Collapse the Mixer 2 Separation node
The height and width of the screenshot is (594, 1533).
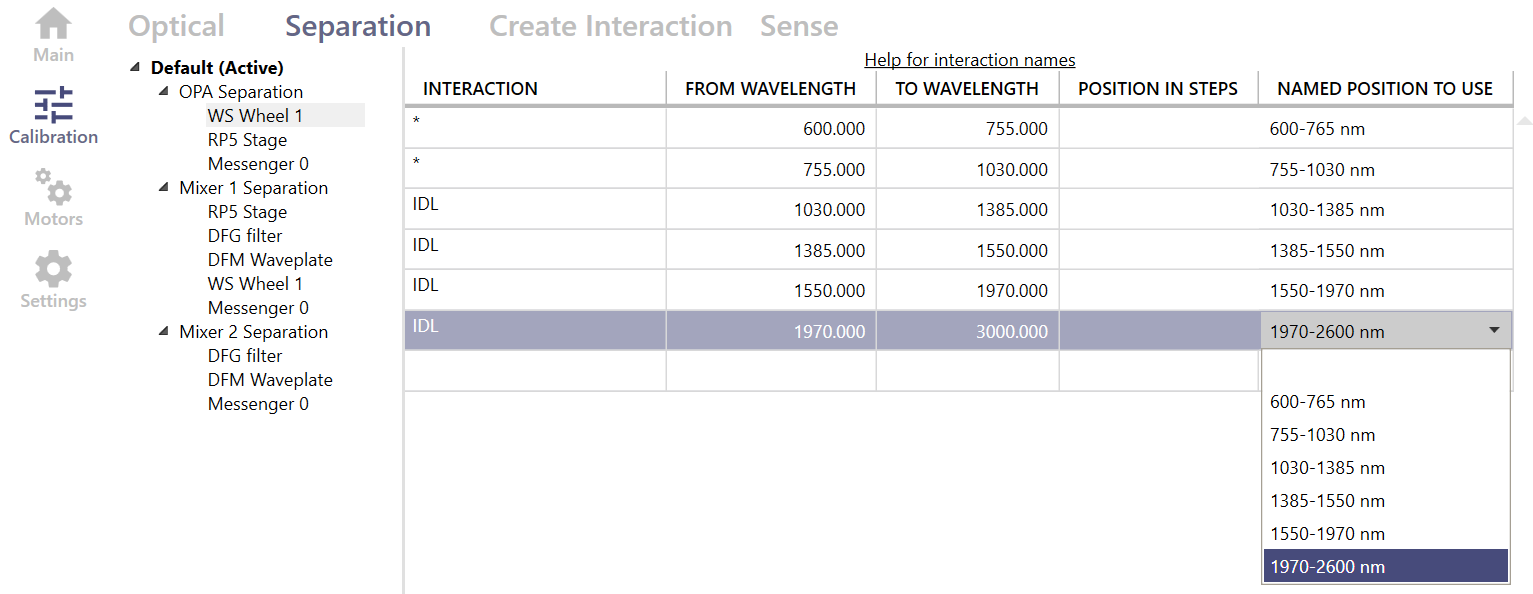click(164, 332)
